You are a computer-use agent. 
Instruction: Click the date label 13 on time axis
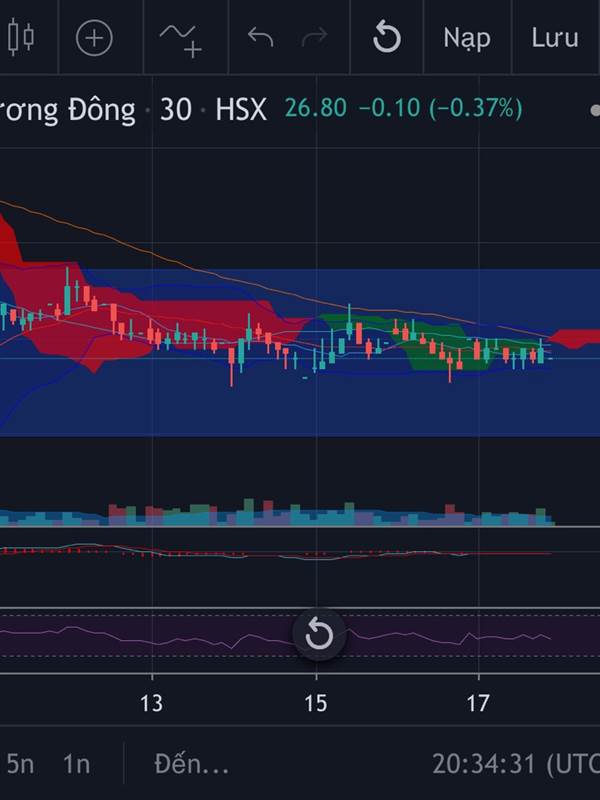152,704
